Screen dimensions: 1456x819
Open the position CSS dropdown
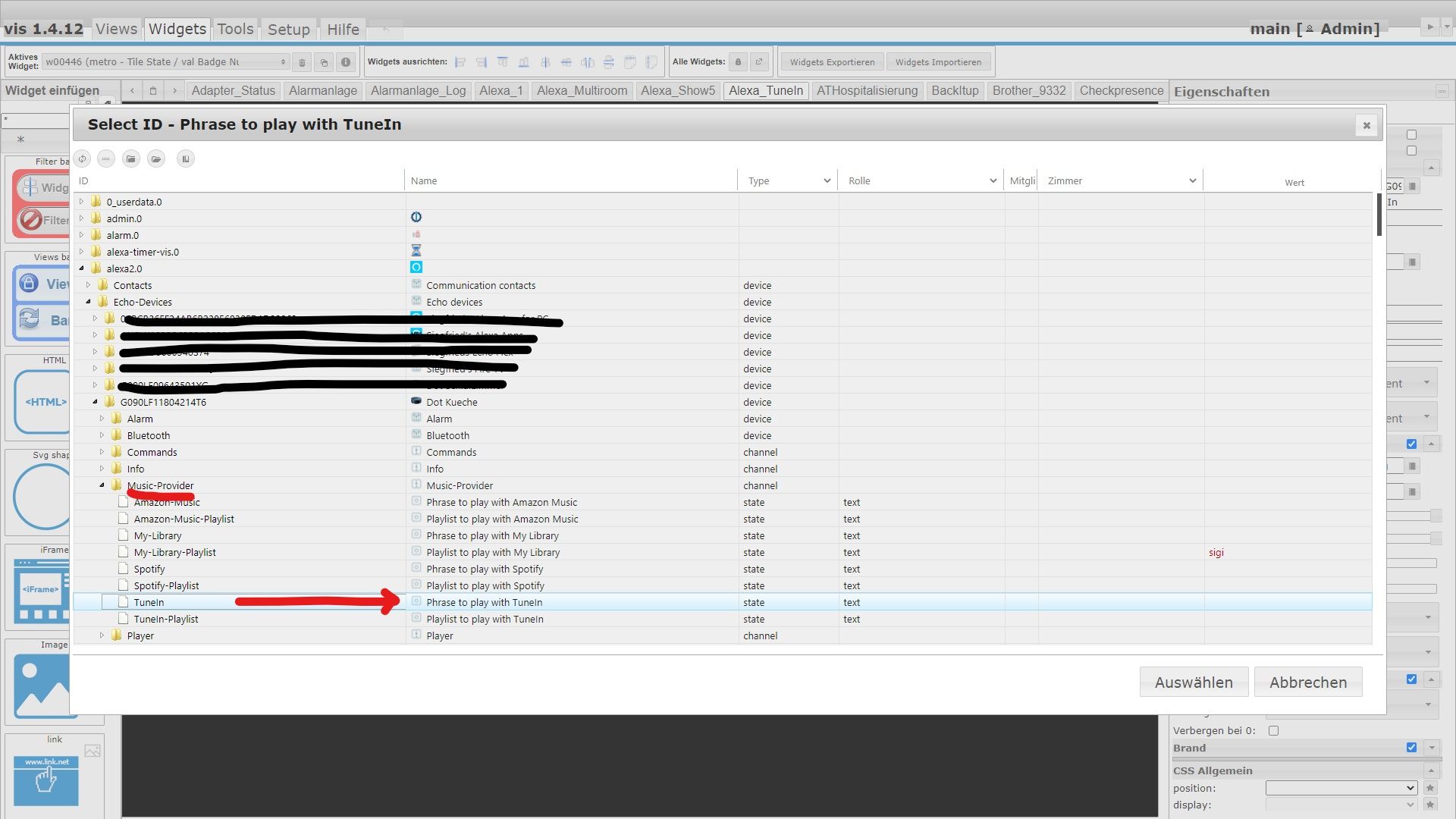pyautogui.click(x=1341, y=789)
